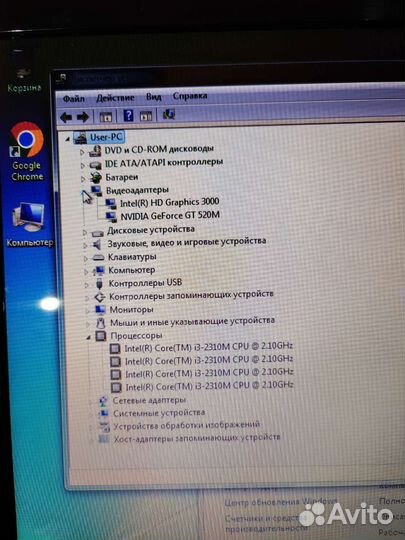This screenshot has width=405, height=540.
Task: Click the speaker icon for Звуковые устройства
Action: click(97, 245)
